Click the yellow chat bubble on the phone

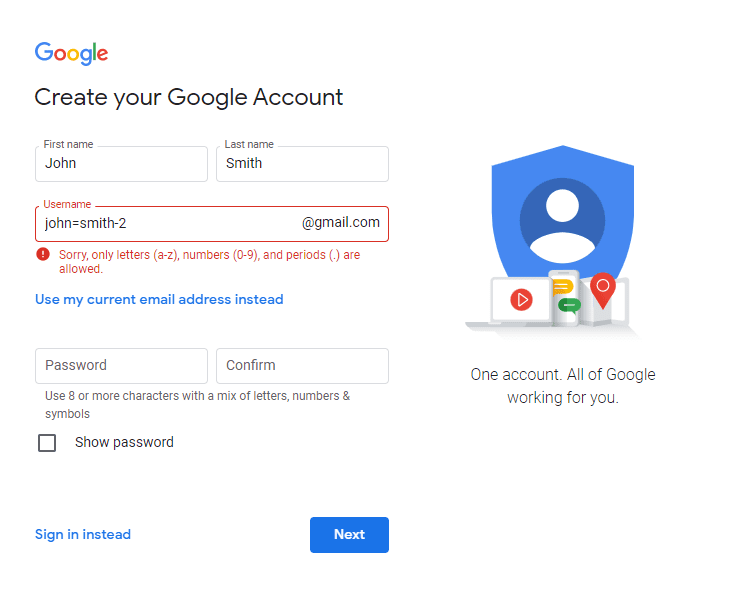click(x=562, y=288)
